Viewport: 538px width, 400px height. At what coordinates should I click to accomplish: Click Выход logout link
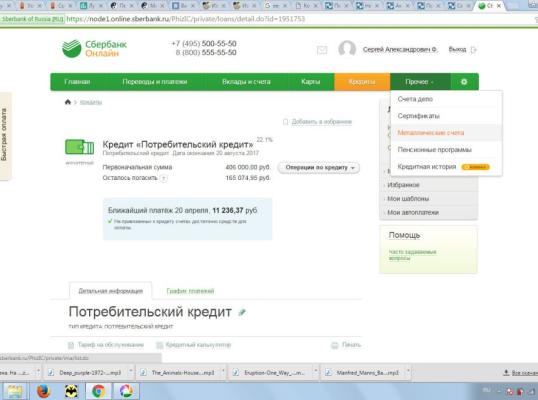tap(457, 50)
